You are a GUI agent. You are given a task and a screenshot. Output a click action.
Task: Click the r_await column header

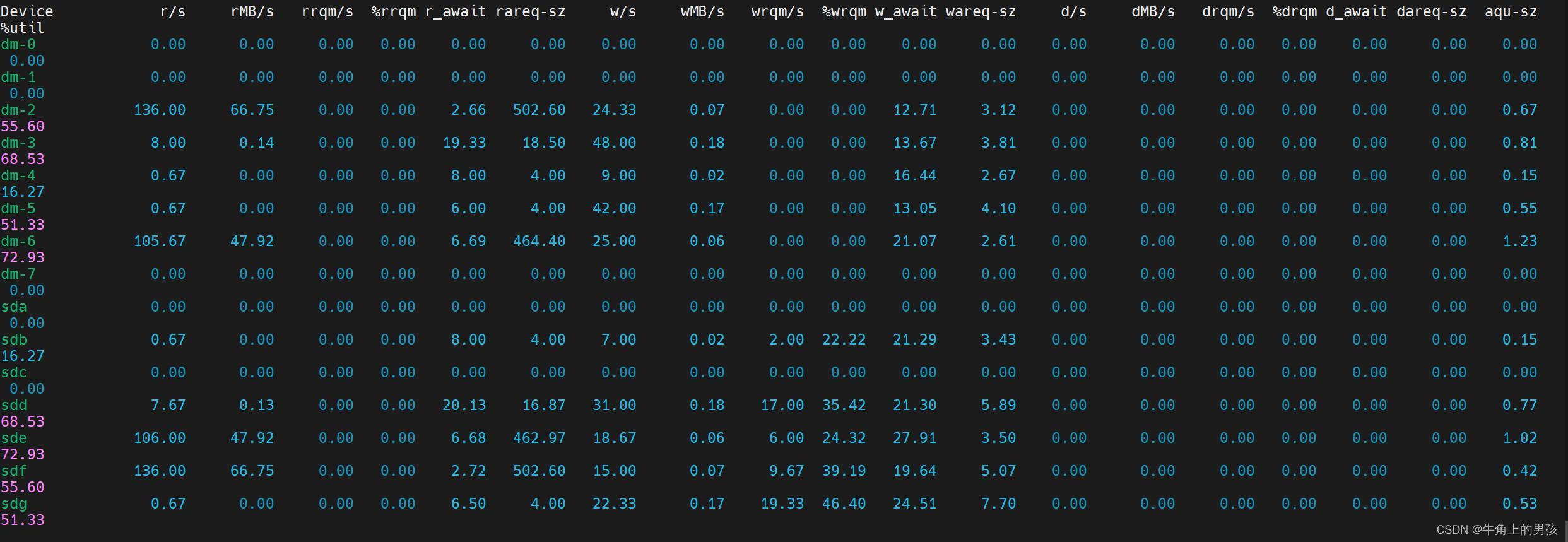456,11
